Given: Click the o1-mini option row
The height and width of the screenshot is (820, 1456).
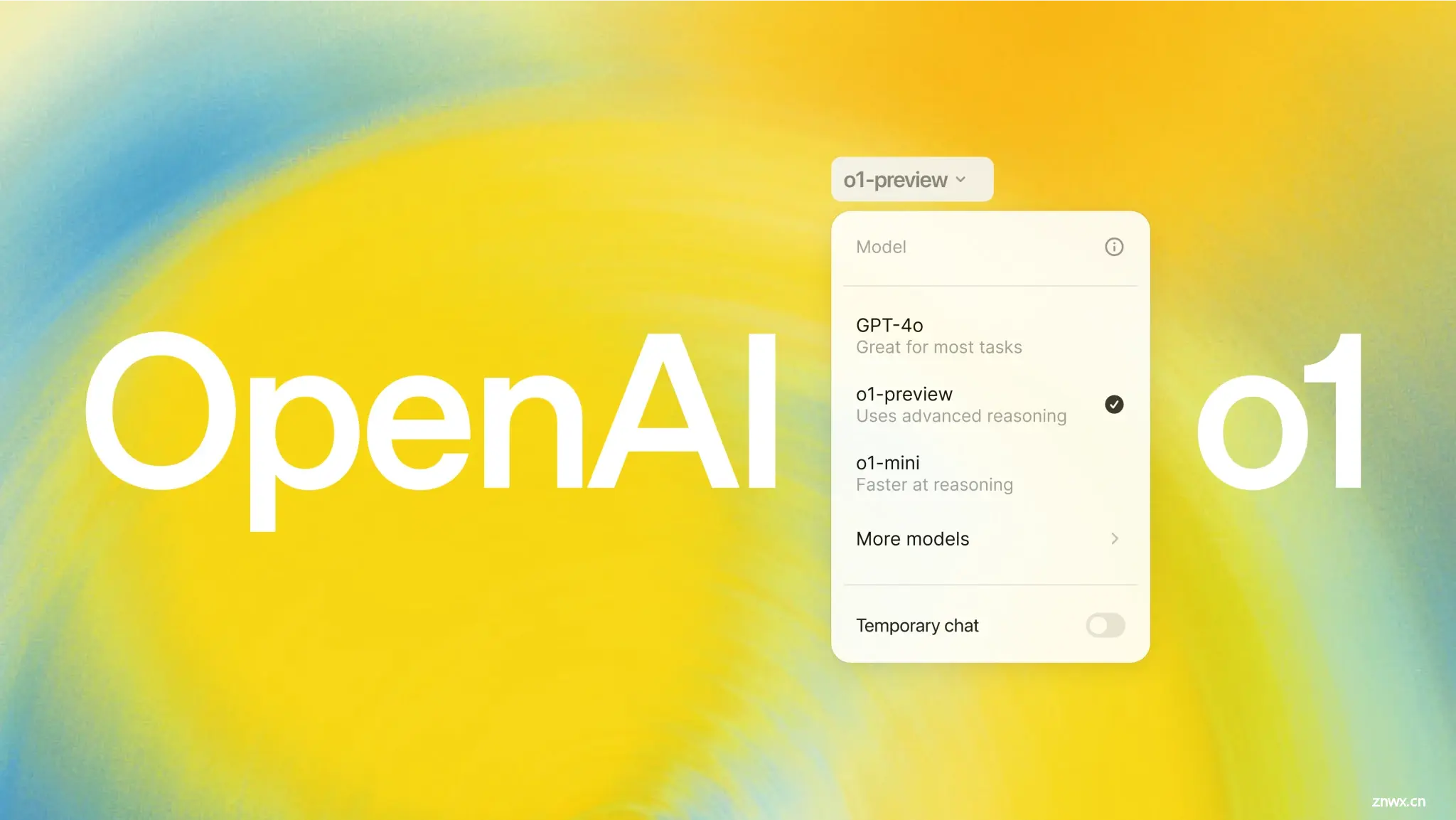Looking at the screenshot, I should coord(989,472).
